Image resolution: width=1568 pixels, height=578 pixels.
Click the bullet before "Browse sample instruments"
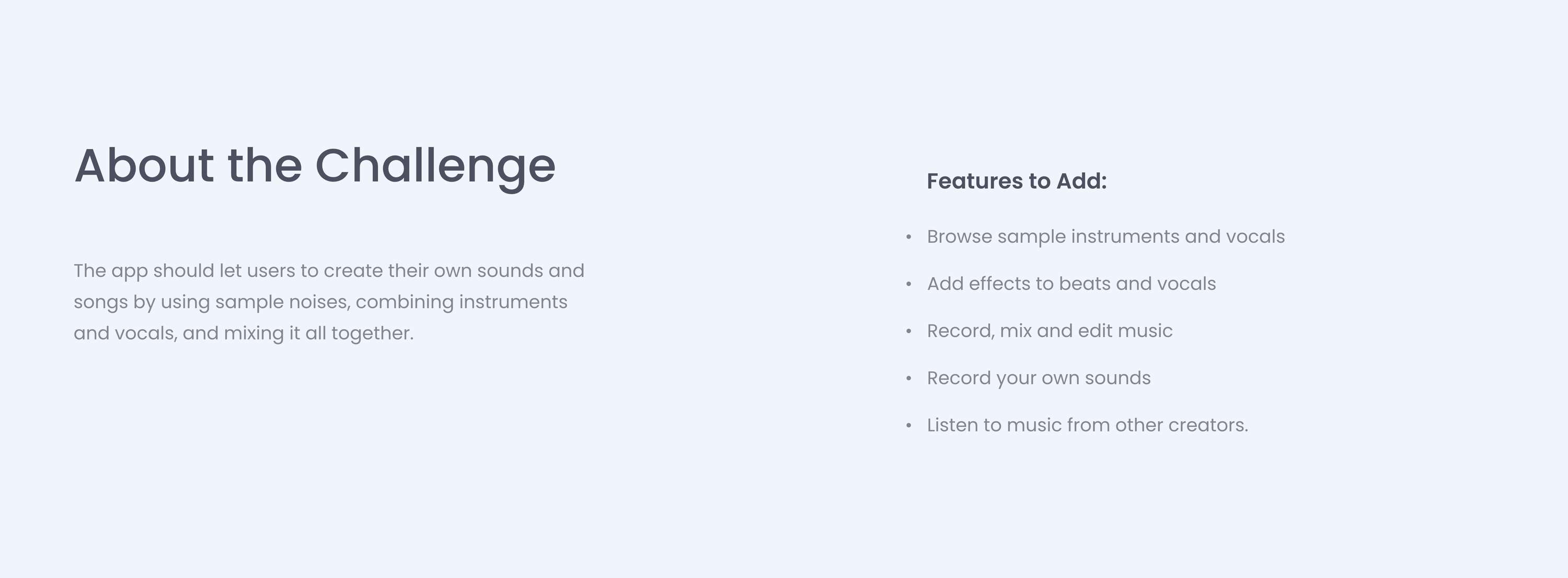[909, 237]
